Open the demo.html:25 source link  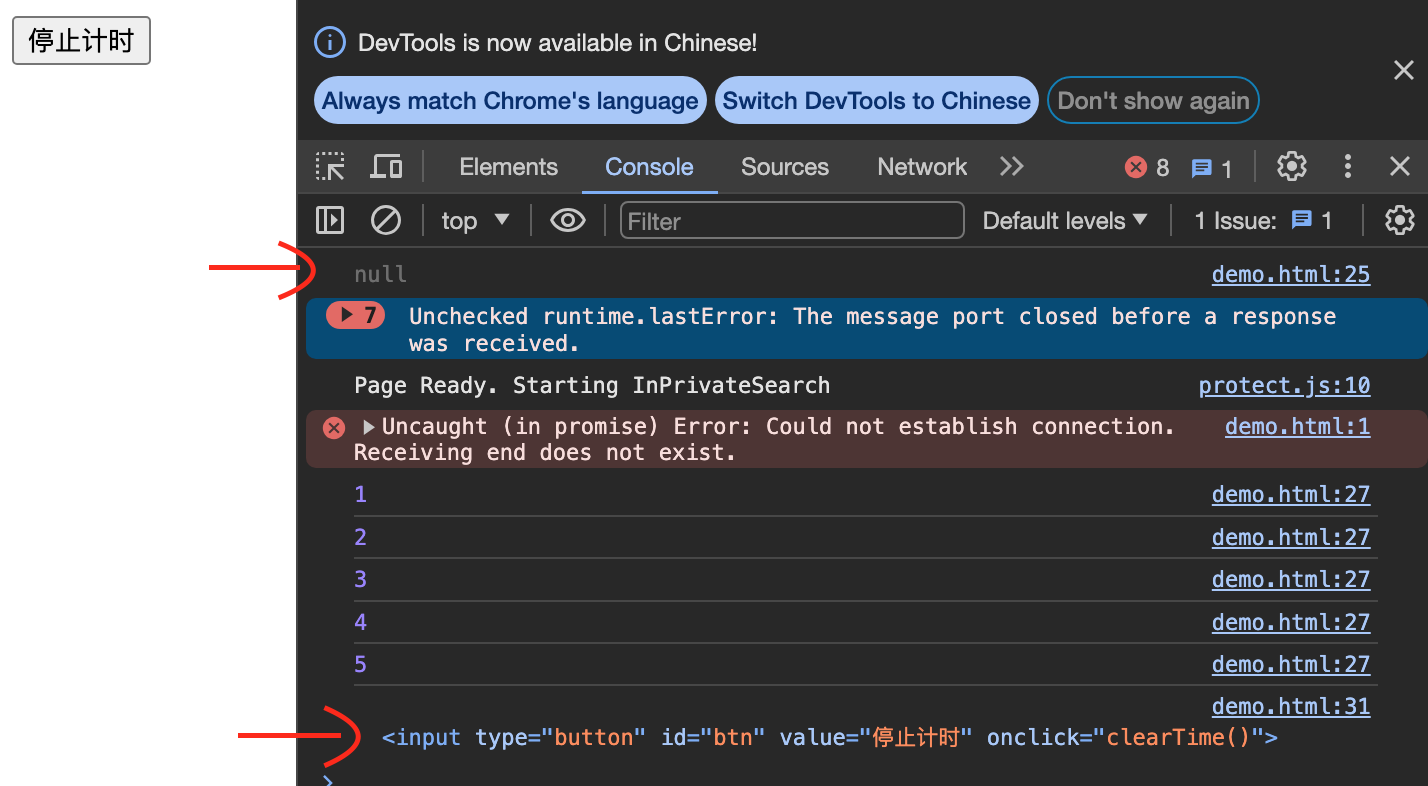(1291, 274)
